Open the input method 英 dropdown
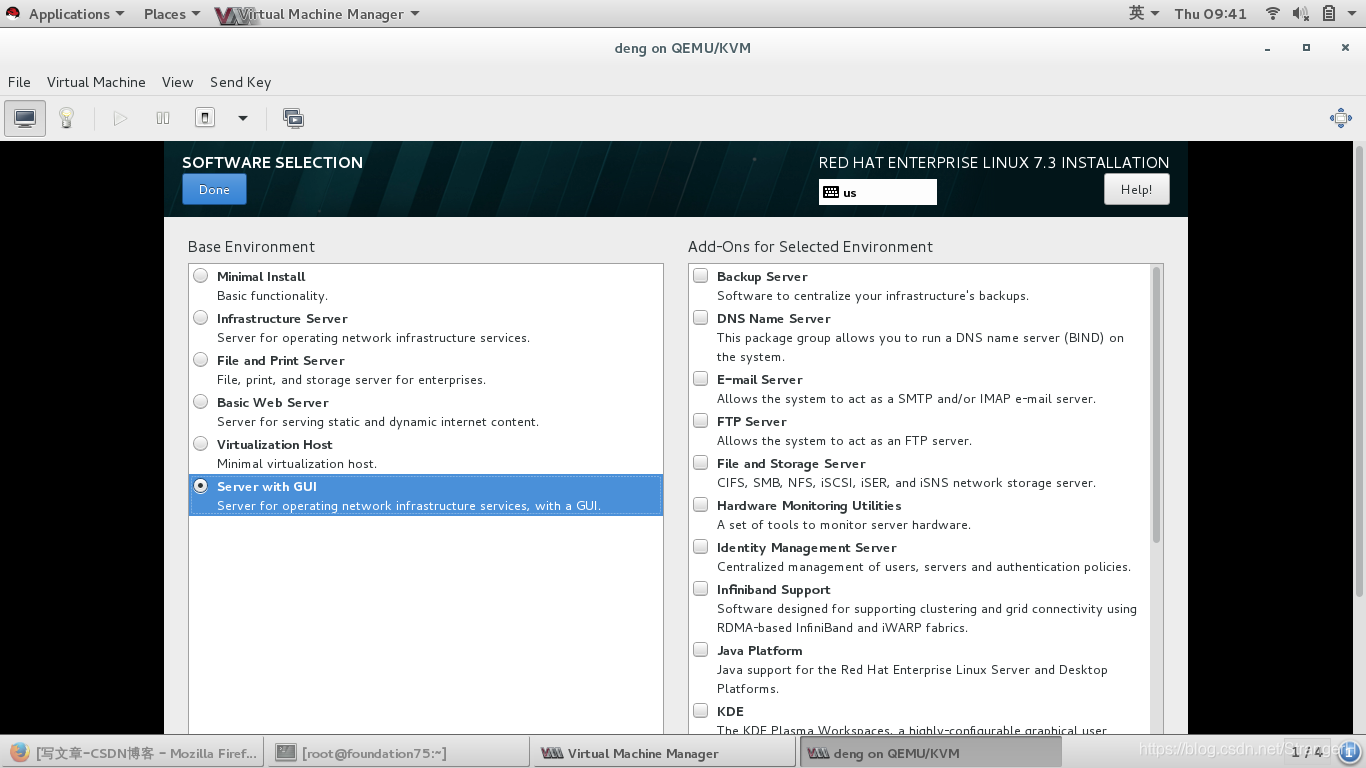Screen dimensions: 1366x768 [1143, 14]
